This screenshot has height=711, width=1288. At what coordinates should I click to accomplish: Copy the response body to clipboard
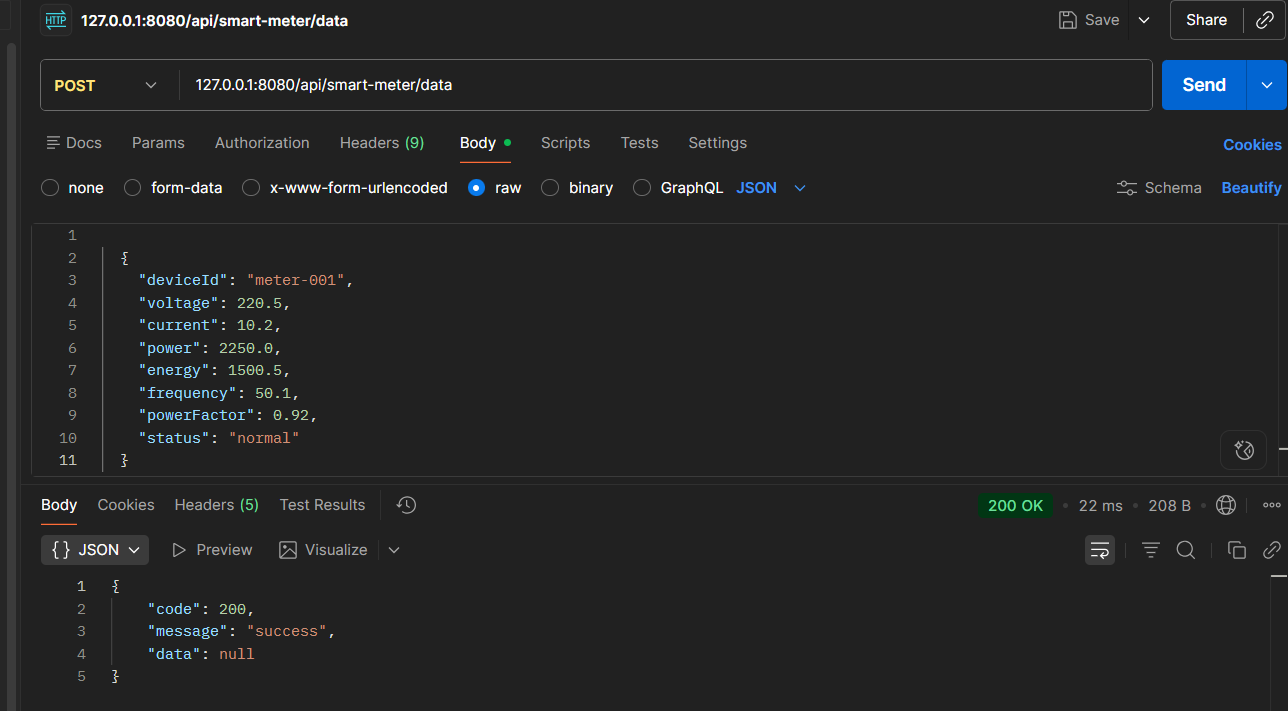point(1237,550)
